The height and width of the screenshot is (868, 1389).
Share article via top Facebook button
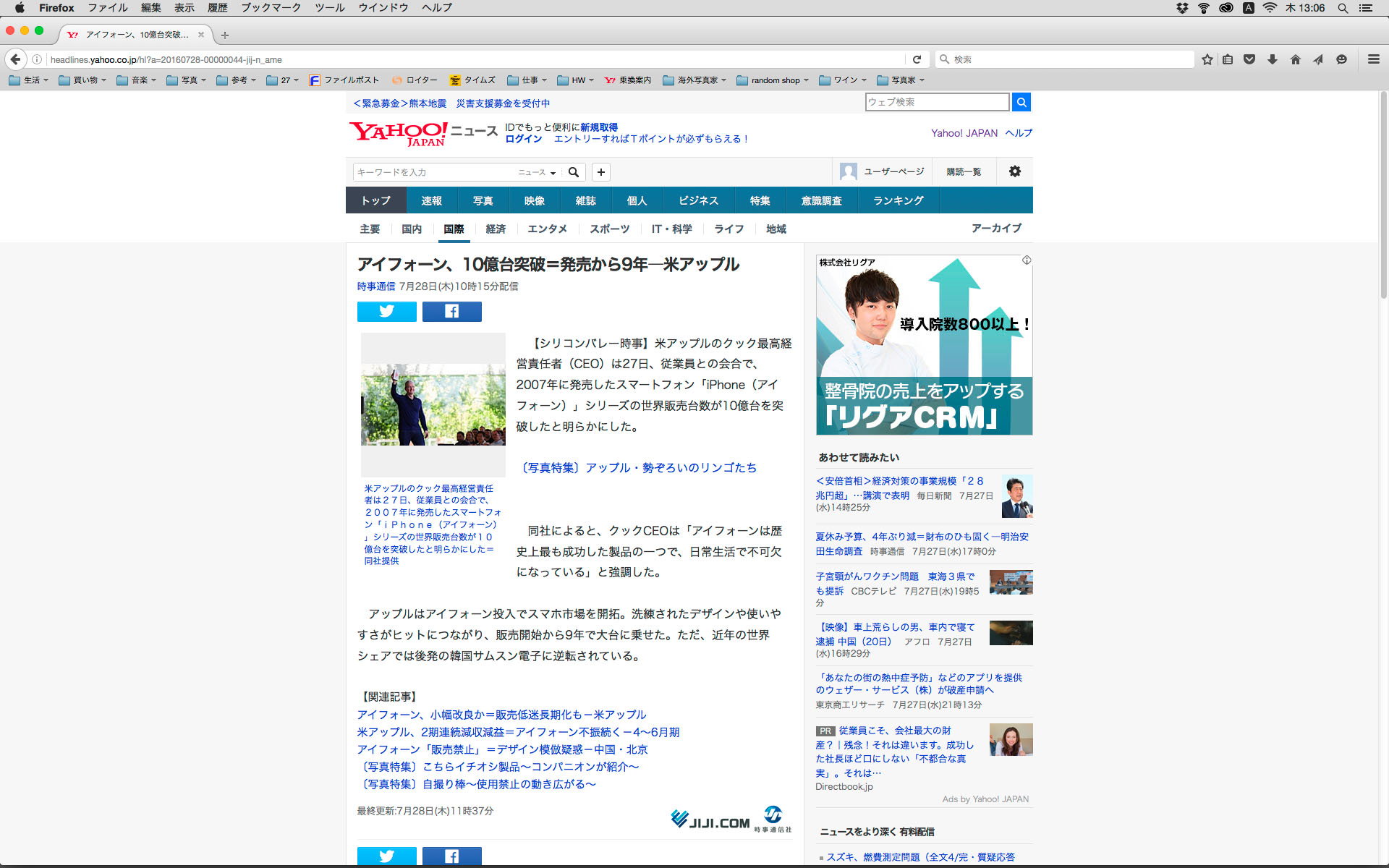click(451, 311)
